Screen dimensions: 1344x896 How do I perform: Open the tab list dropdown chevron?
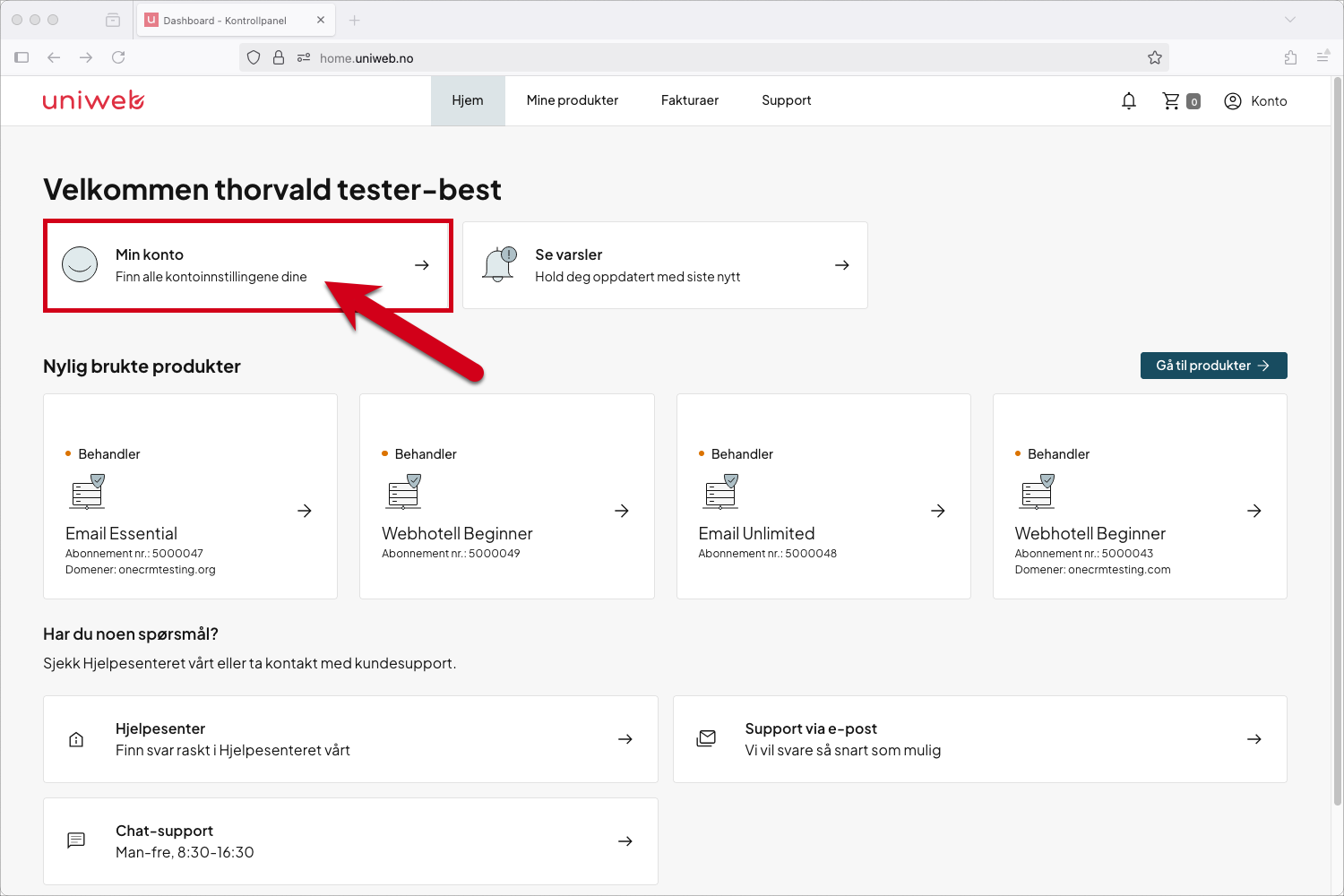point(1290,20)
